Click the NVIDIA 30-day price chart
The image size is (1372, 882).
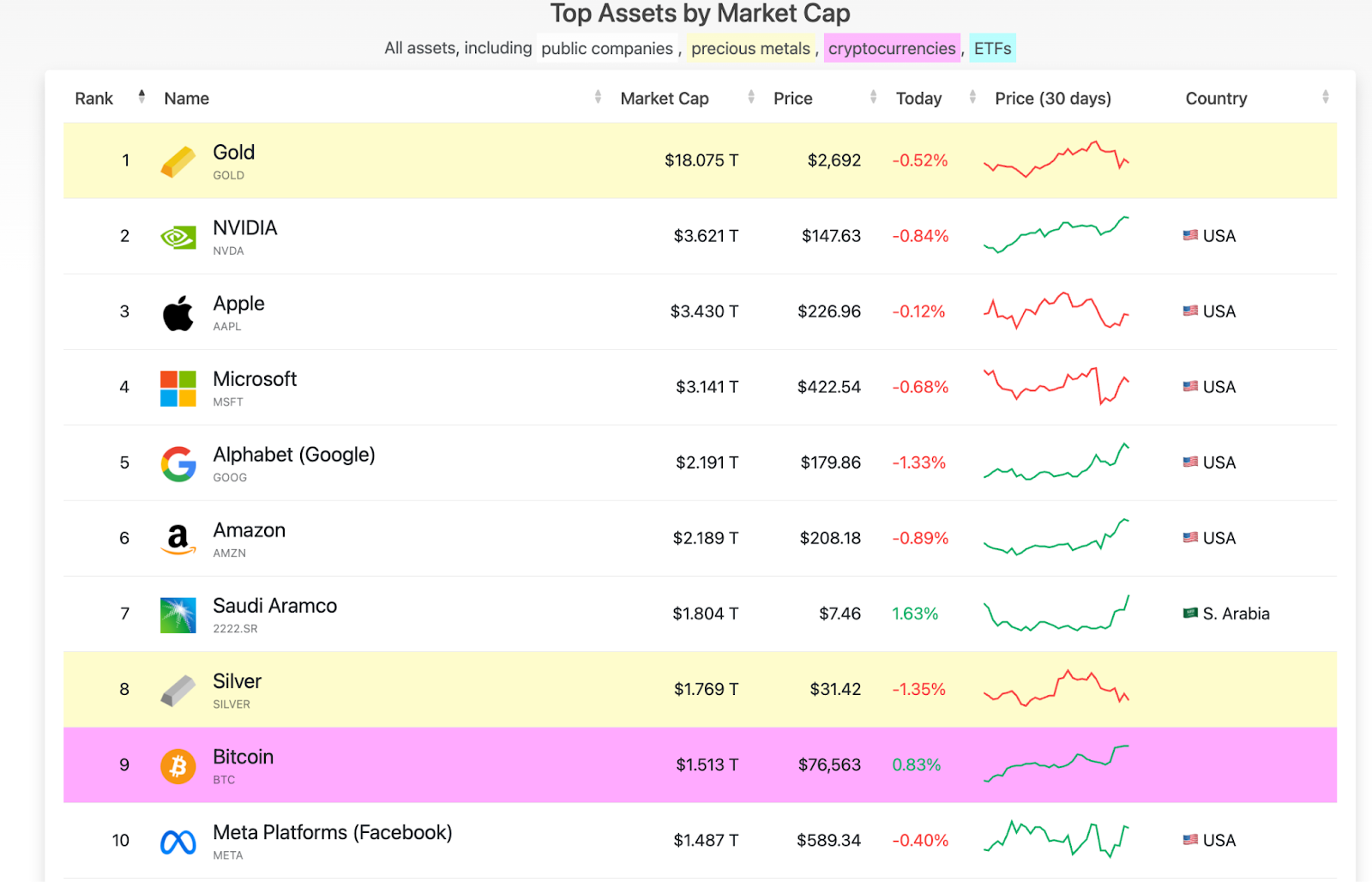(x=1056, y=235)
